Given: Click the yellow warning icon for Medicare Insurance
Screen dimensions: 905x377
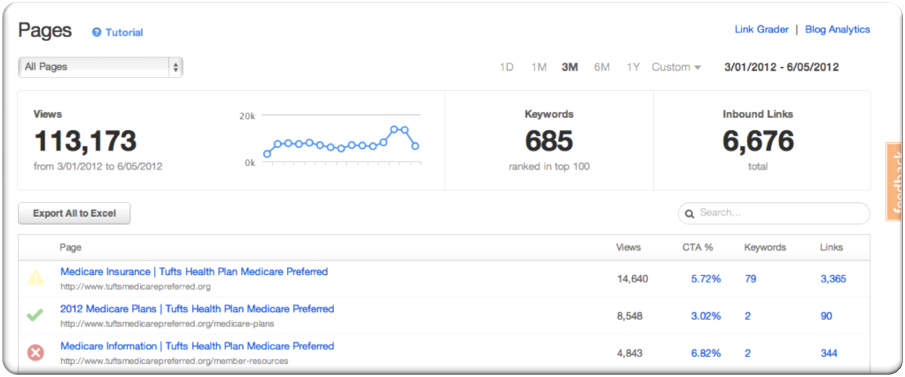Looking at the screenshot, I should pyautogui.click(x=36, y=278).
